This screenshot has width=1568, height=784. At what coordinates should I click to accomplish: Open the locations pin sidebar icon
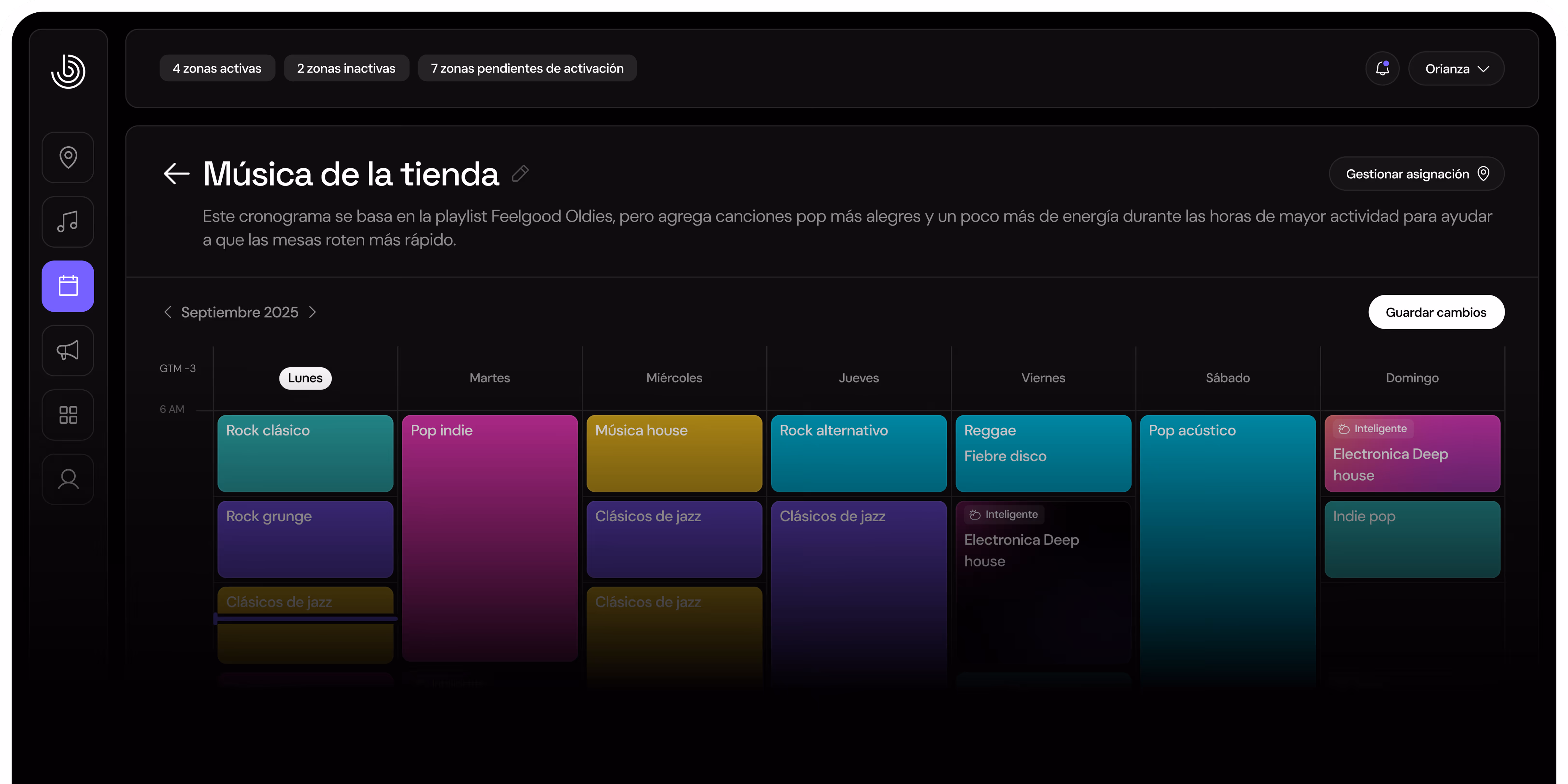[68, 158]
